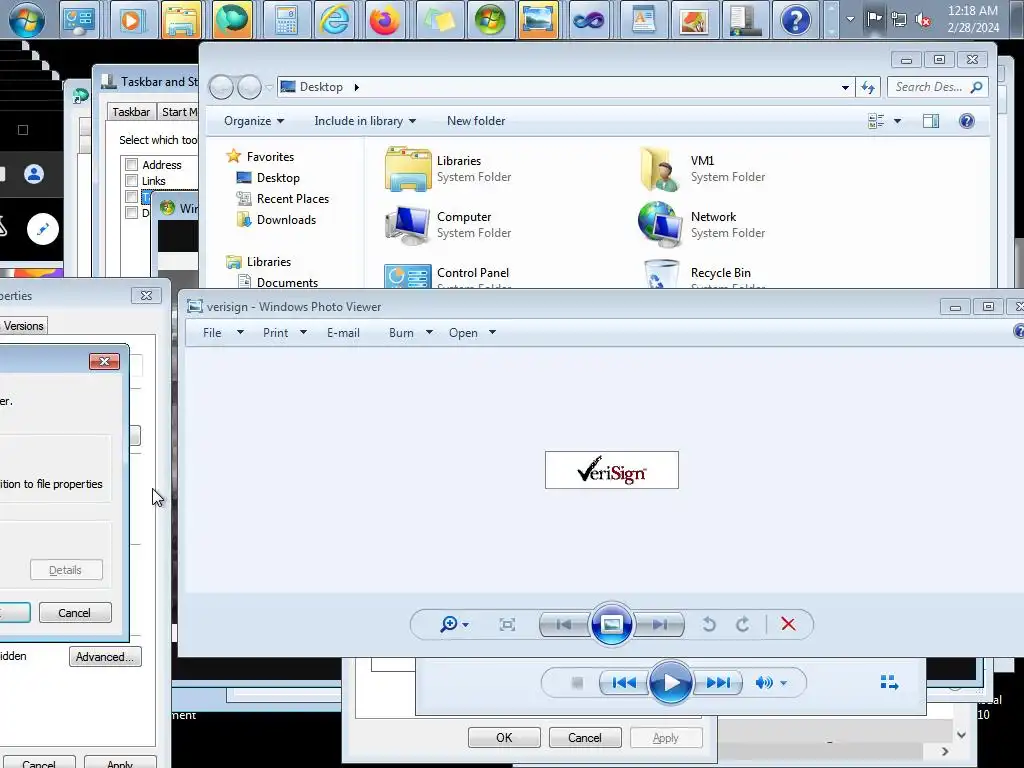
Task: Expand the Explorer address bar history dropdown
Action: [x=845, y=88]
